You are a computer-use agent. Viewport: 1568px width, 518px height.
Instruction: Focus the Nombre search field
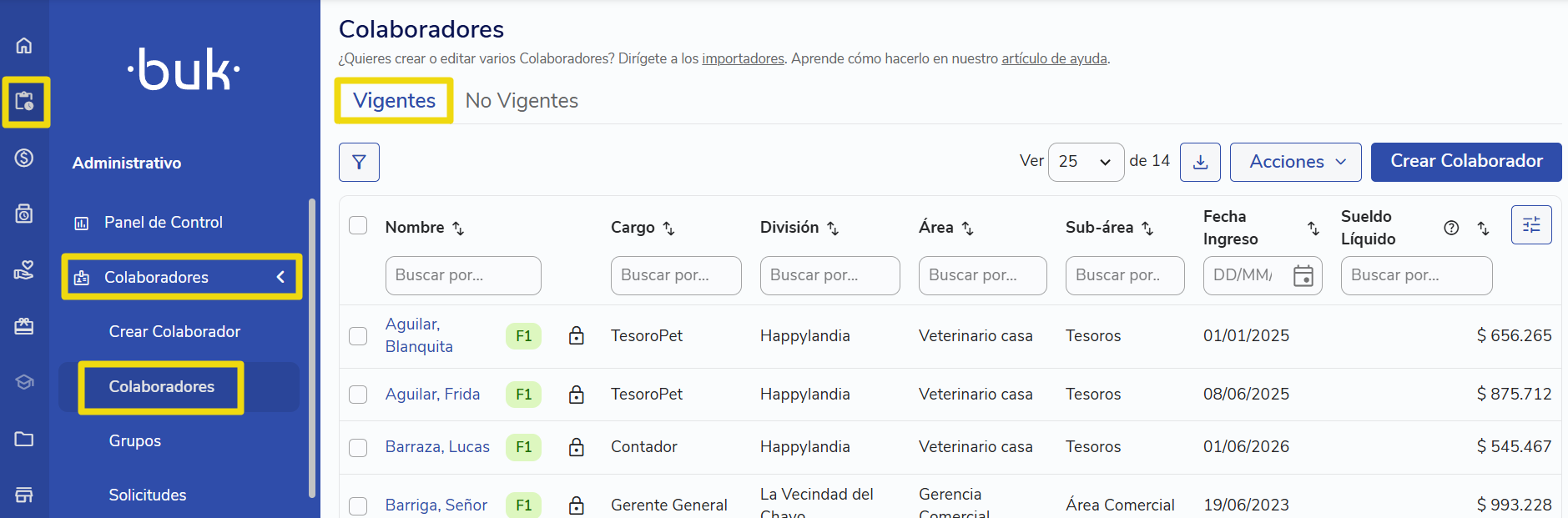(463, 275)
